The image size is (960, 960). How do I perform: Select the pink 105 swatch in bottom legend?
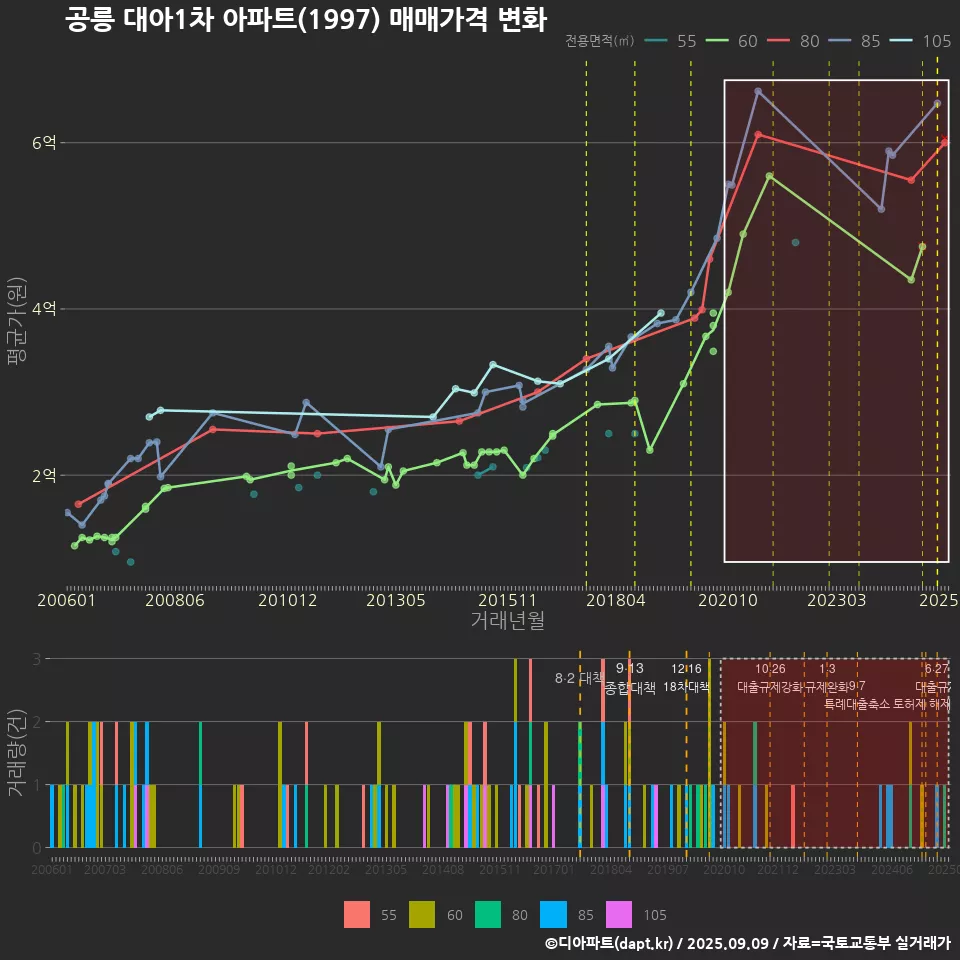pos(620,914)
